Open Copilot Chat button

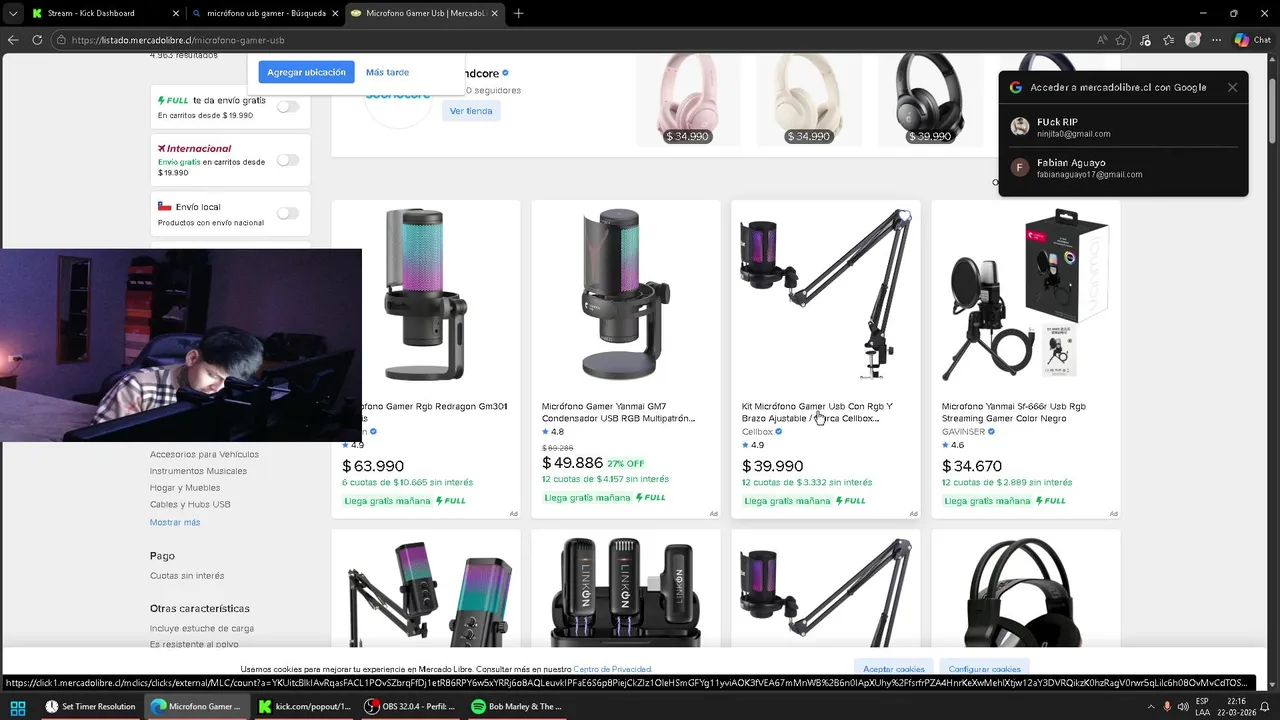pyautogui.click(x=1252, y=40)
